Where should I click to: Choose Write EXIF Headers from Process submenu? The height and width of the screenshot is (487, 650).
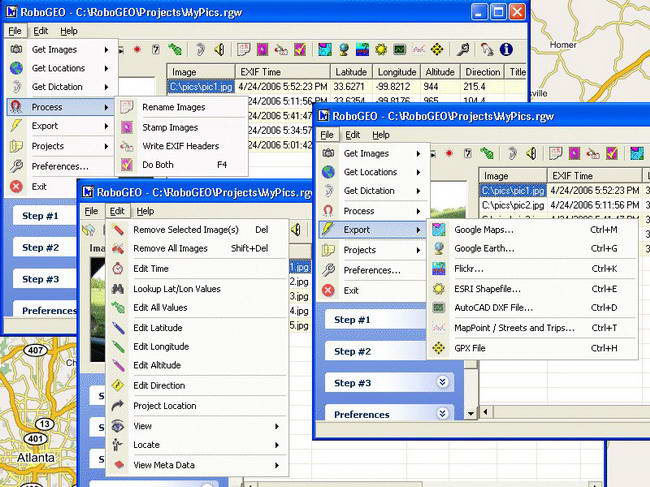coord(181,146)
